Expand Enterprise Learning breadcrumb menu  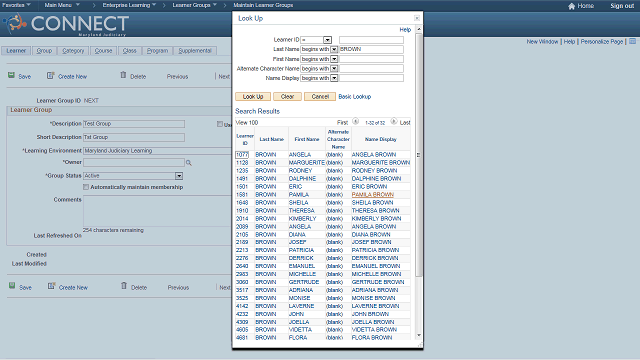pos(129,5)
